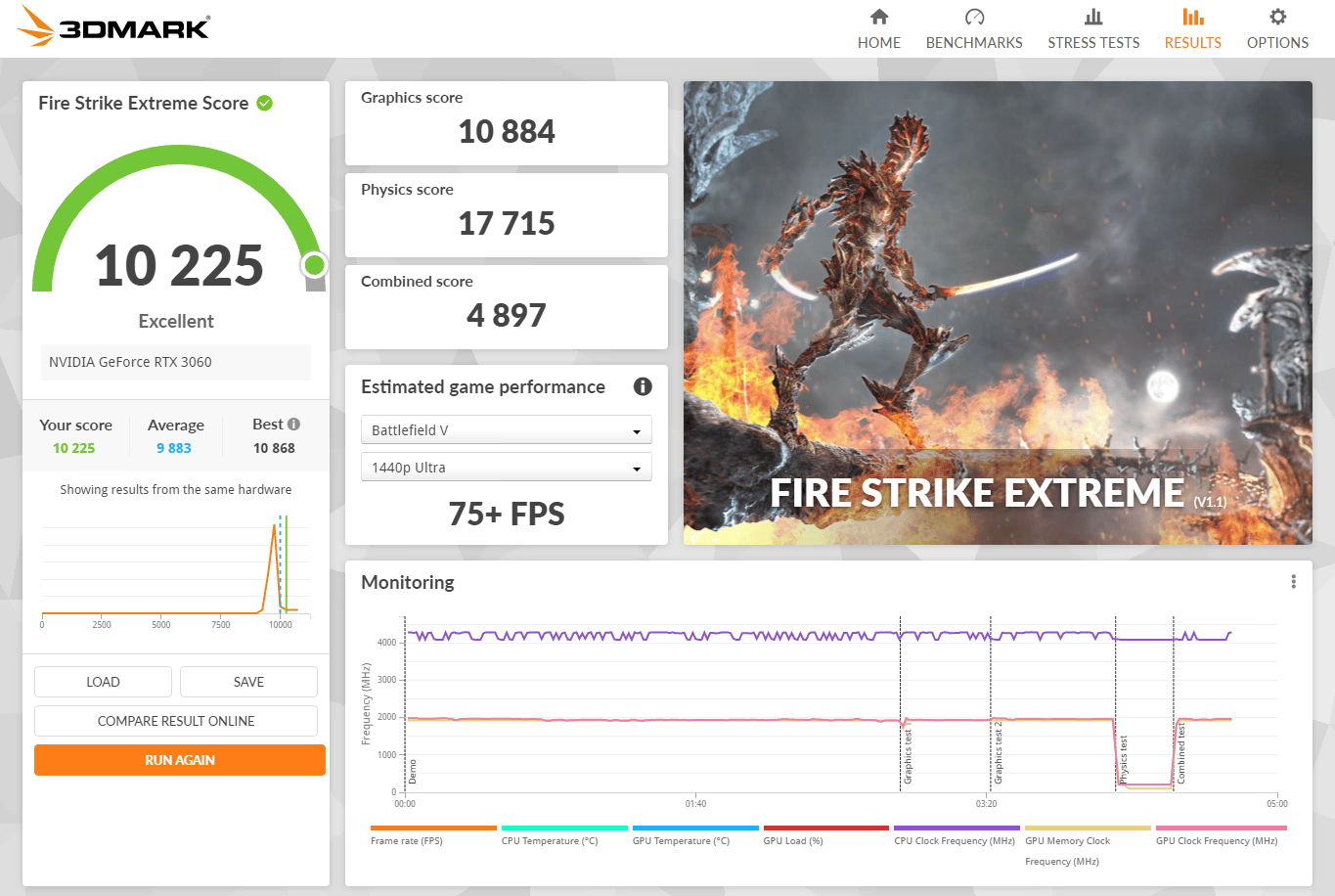This screenshot has height=896, width=1335.
Task: Click the Benchmarks gauge icon
Action: [974, 17]
